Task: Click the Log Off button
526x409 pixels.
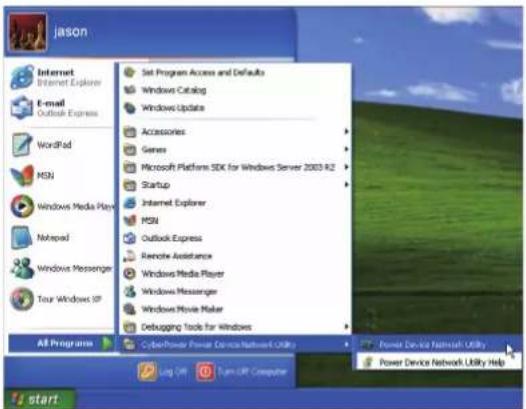Action: [x=162, y=371]
